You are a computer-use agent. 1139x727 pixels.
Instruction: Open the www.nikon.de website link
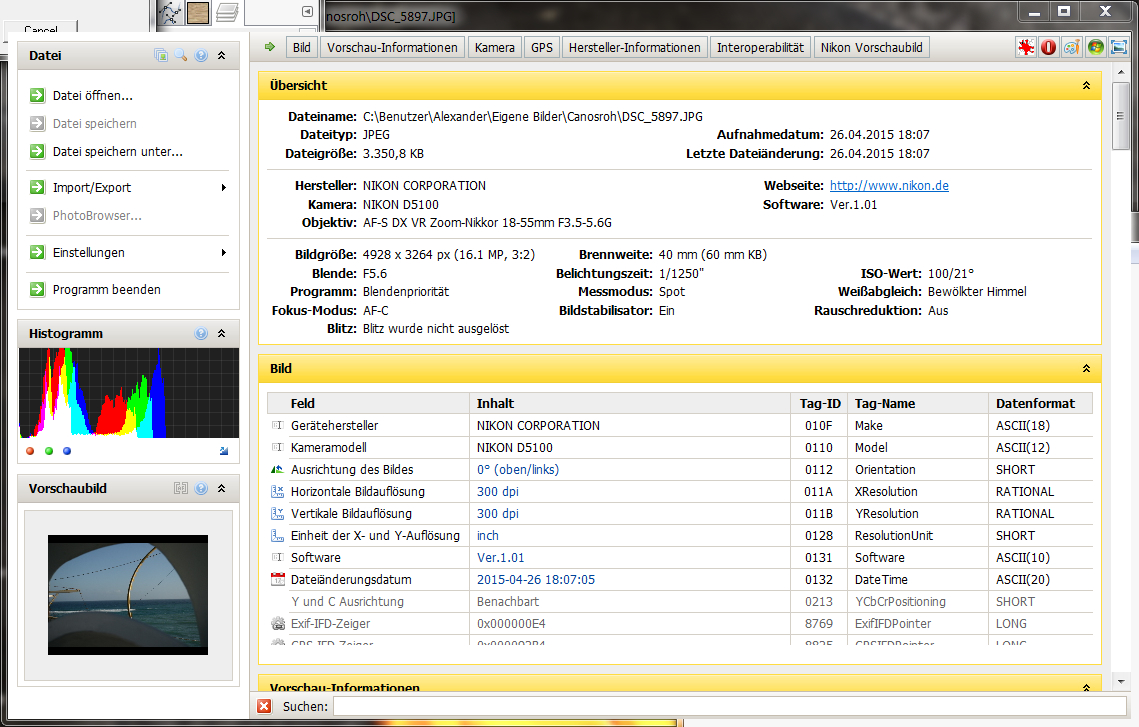889,186
